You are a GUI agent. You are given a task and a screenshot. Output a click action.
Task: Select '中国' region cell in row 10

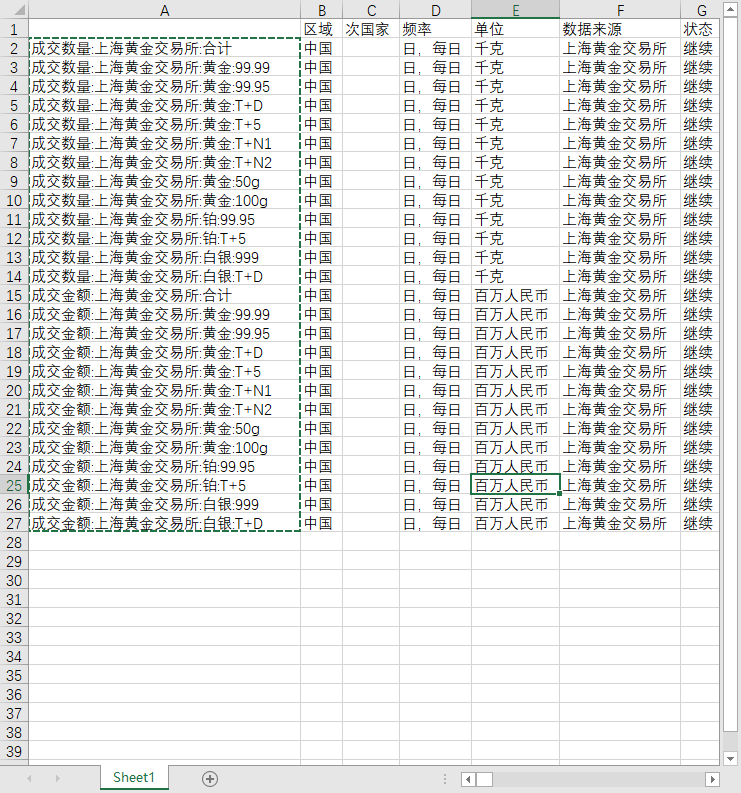click(322, 200)
